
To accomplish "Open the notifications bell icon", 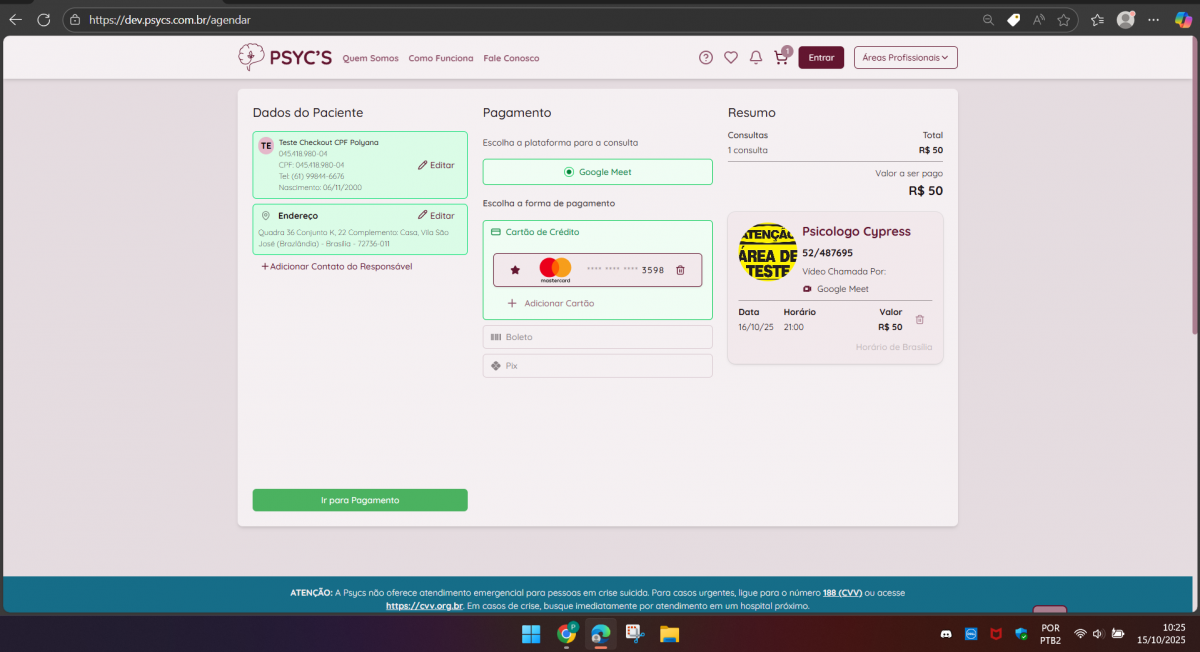I will (756, 58).
